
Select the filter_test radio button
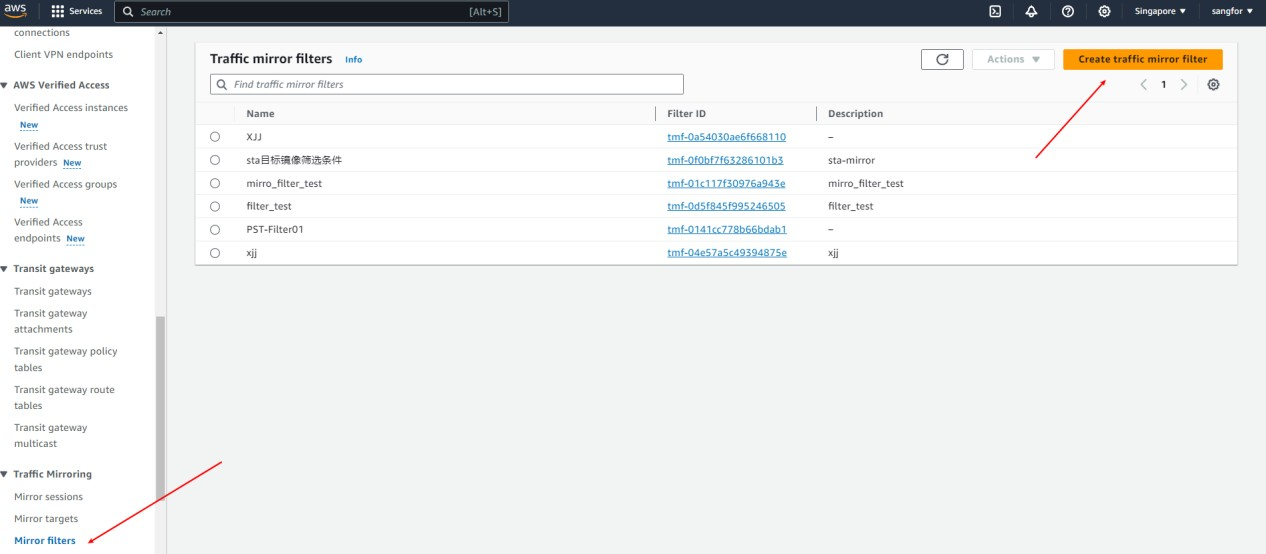coord(215,206)
